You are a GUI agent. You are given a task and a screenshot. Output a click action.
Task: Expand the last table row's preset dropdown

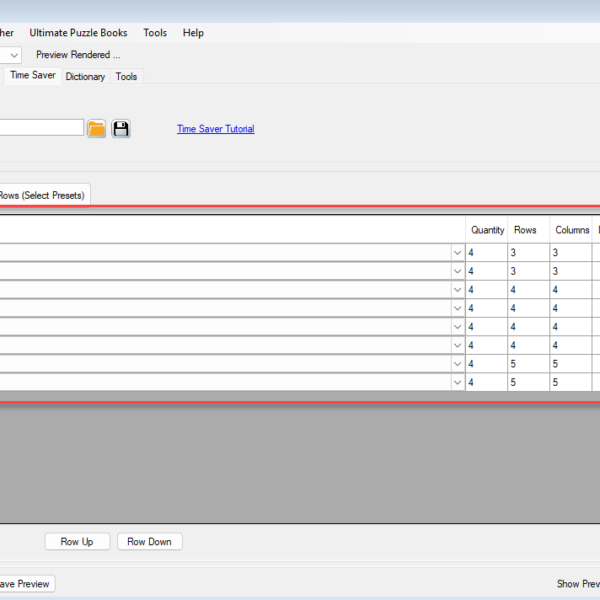coord(457,382)
